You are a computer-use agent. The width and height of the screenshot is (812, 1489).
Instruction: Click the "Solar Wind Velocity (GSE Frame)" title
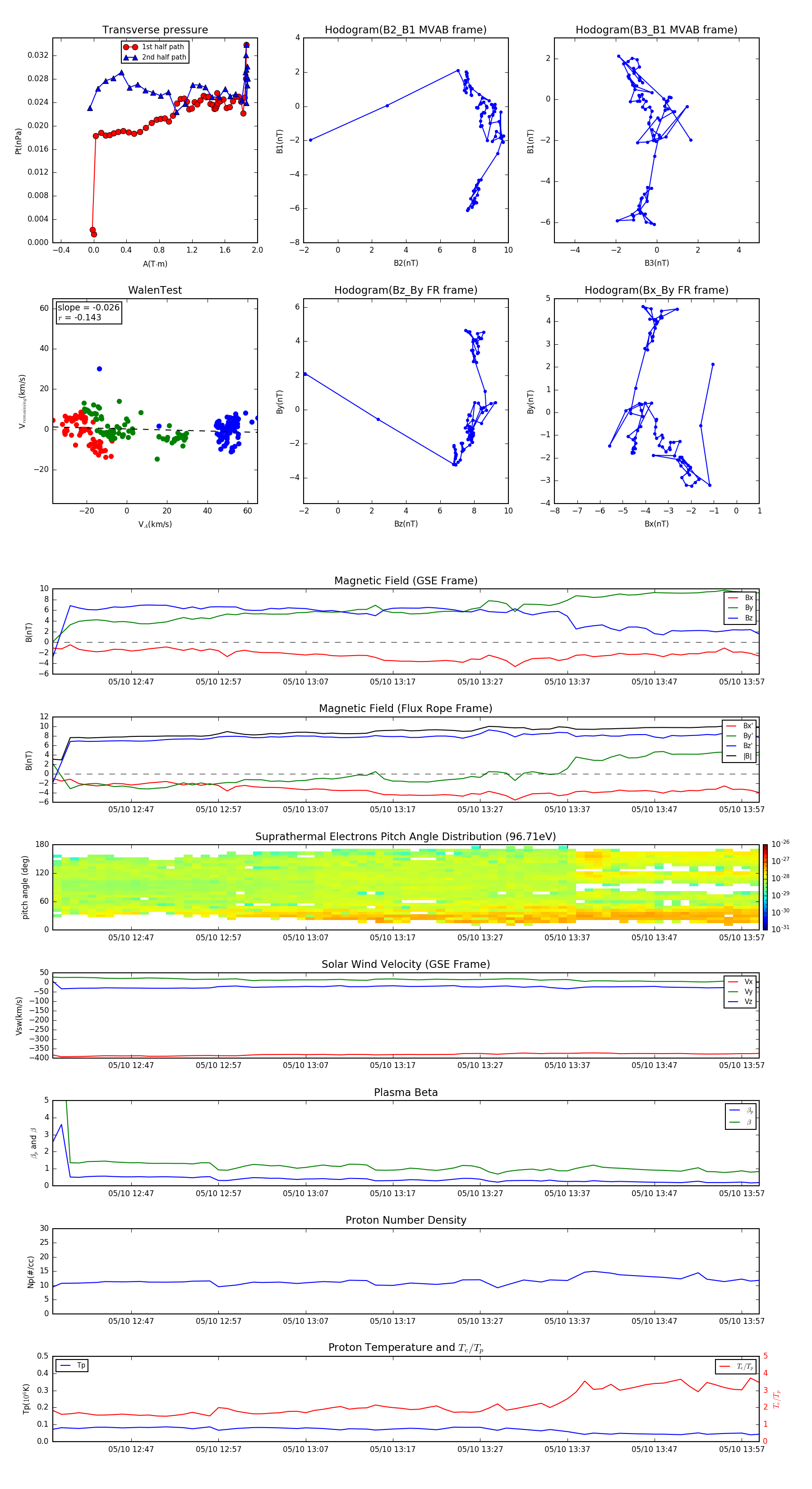point(406,965)
